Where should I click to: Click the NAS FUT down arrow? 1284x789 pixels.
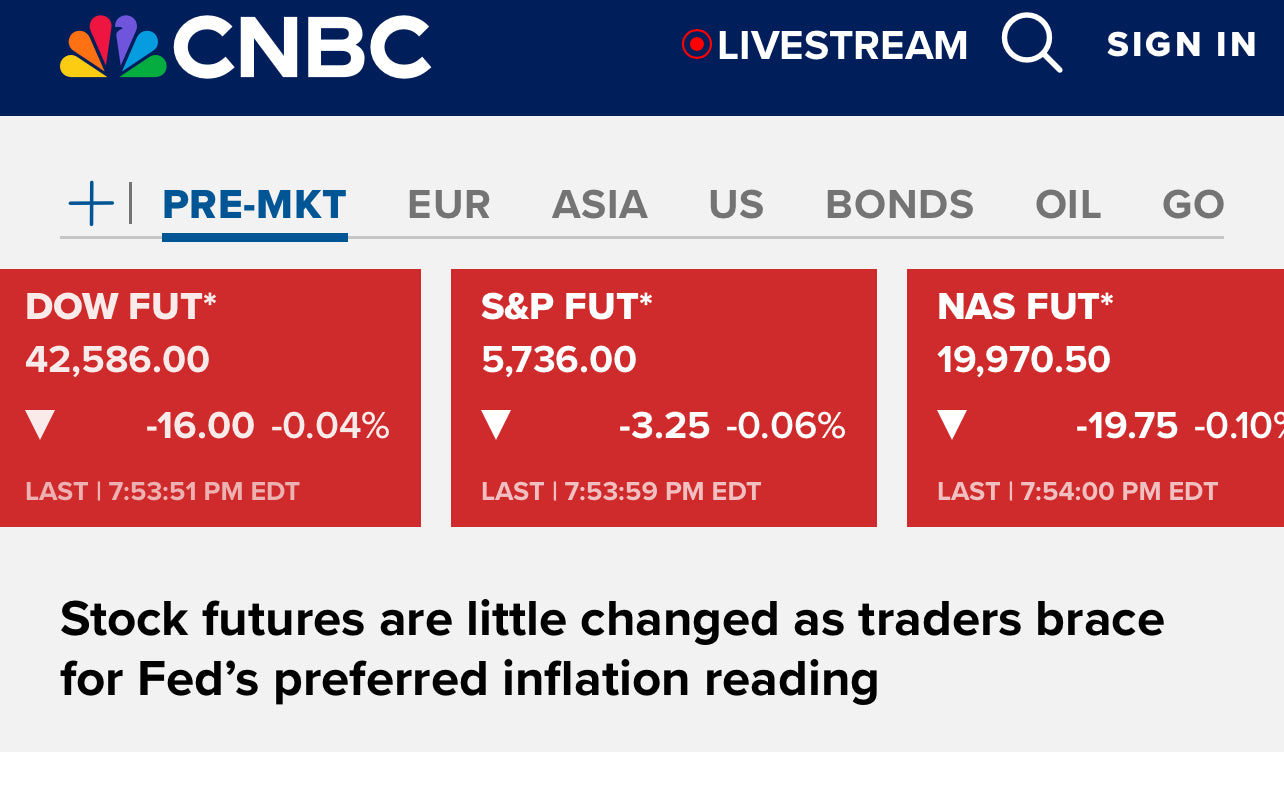coord(952,426)
